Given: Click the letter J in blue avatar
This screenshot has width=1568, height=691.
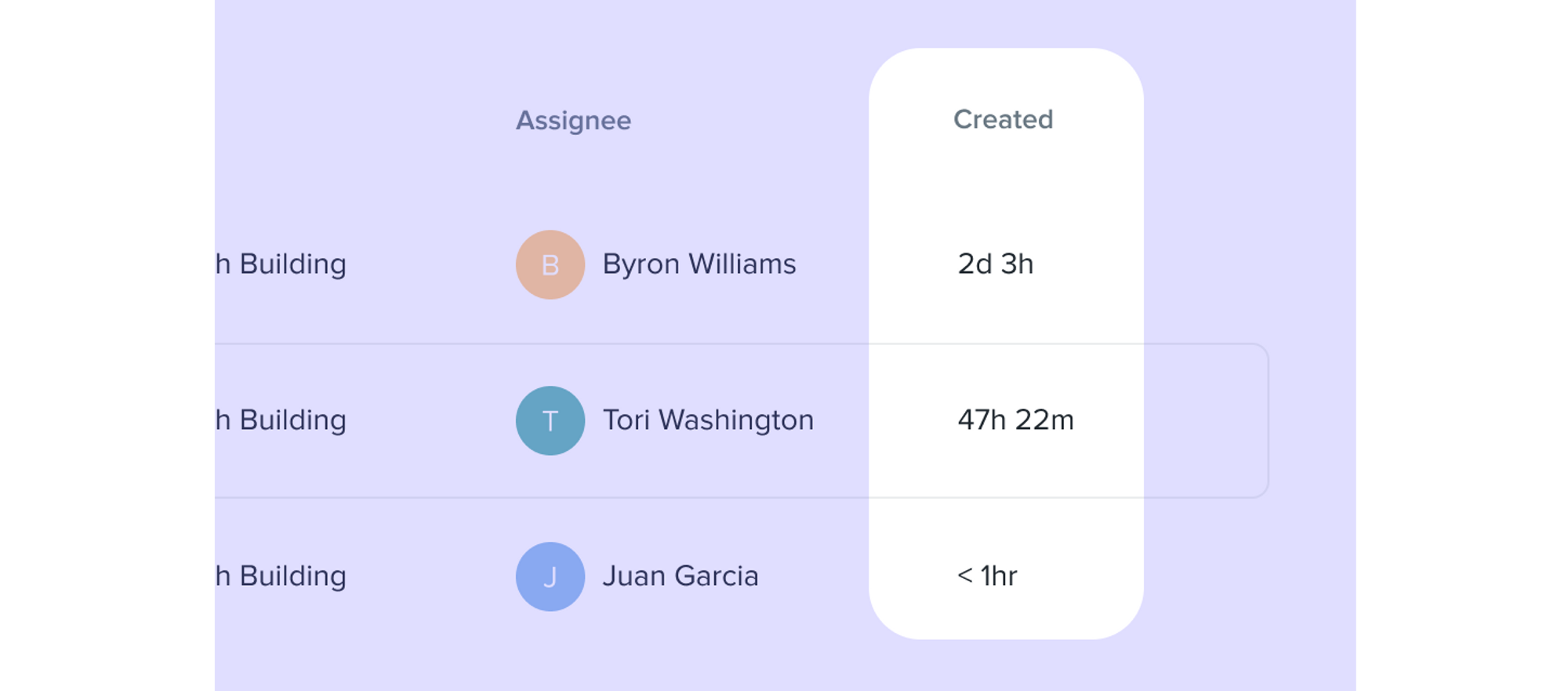Looking at the screenshot, I should (x=550, y=578).
